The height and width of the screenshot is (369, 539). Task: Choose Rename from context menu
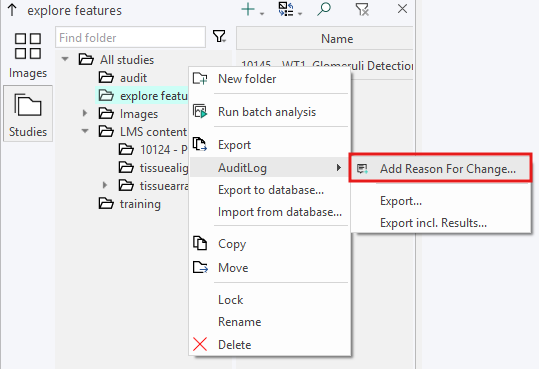(x=270, y=322)
